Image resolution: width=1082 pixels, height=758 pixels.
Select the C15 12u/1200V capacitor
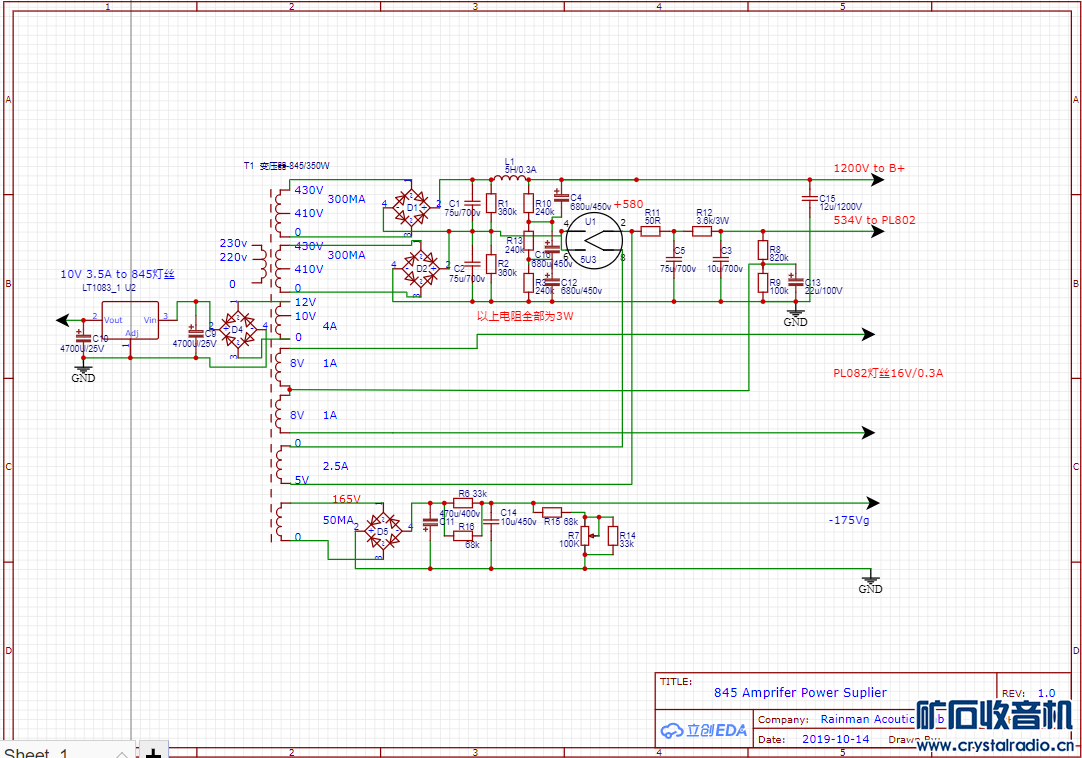809,200
